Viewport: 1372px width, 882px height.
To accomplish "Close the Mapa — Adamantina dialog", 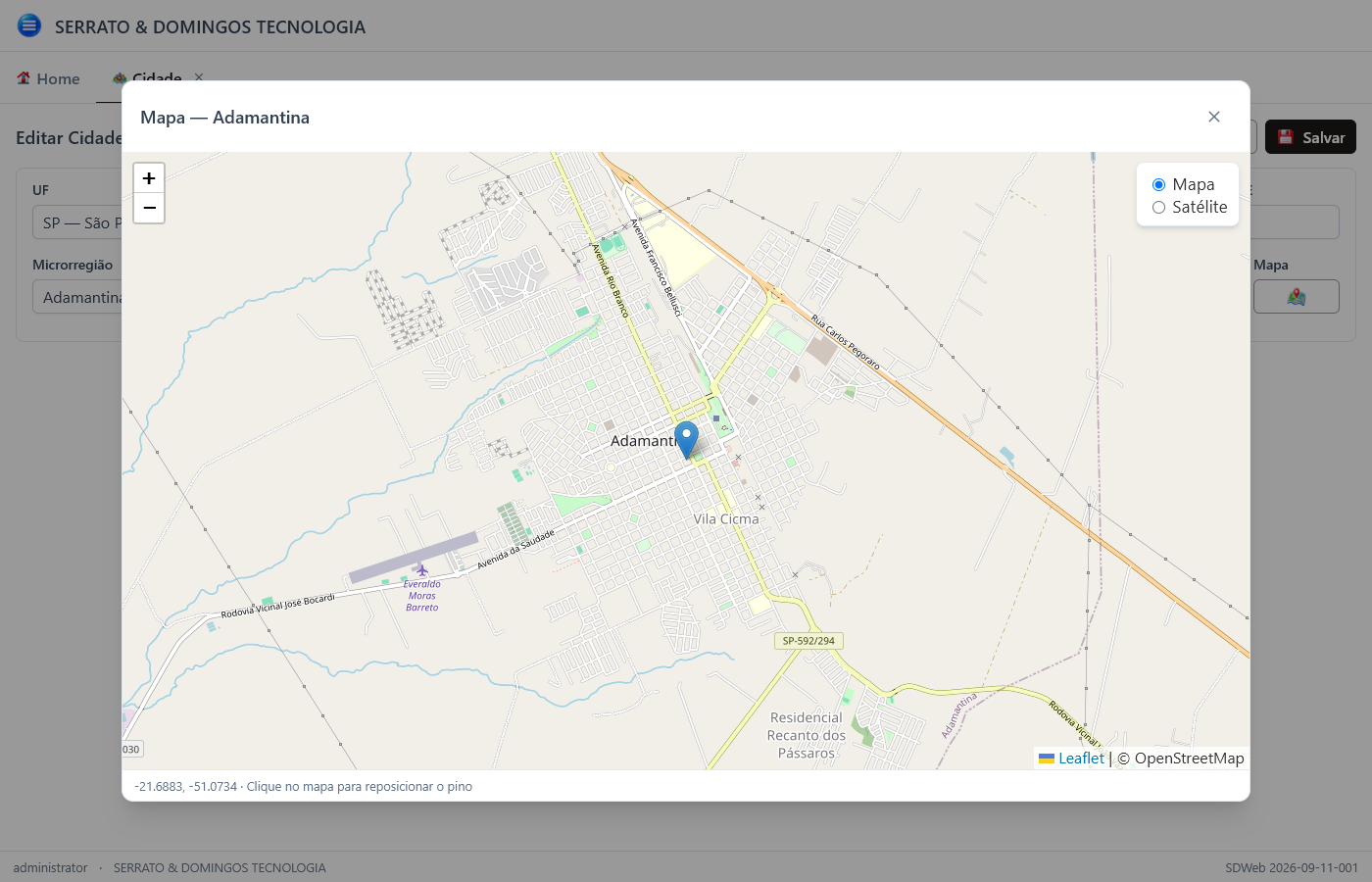I will (x=1214, y=117).
